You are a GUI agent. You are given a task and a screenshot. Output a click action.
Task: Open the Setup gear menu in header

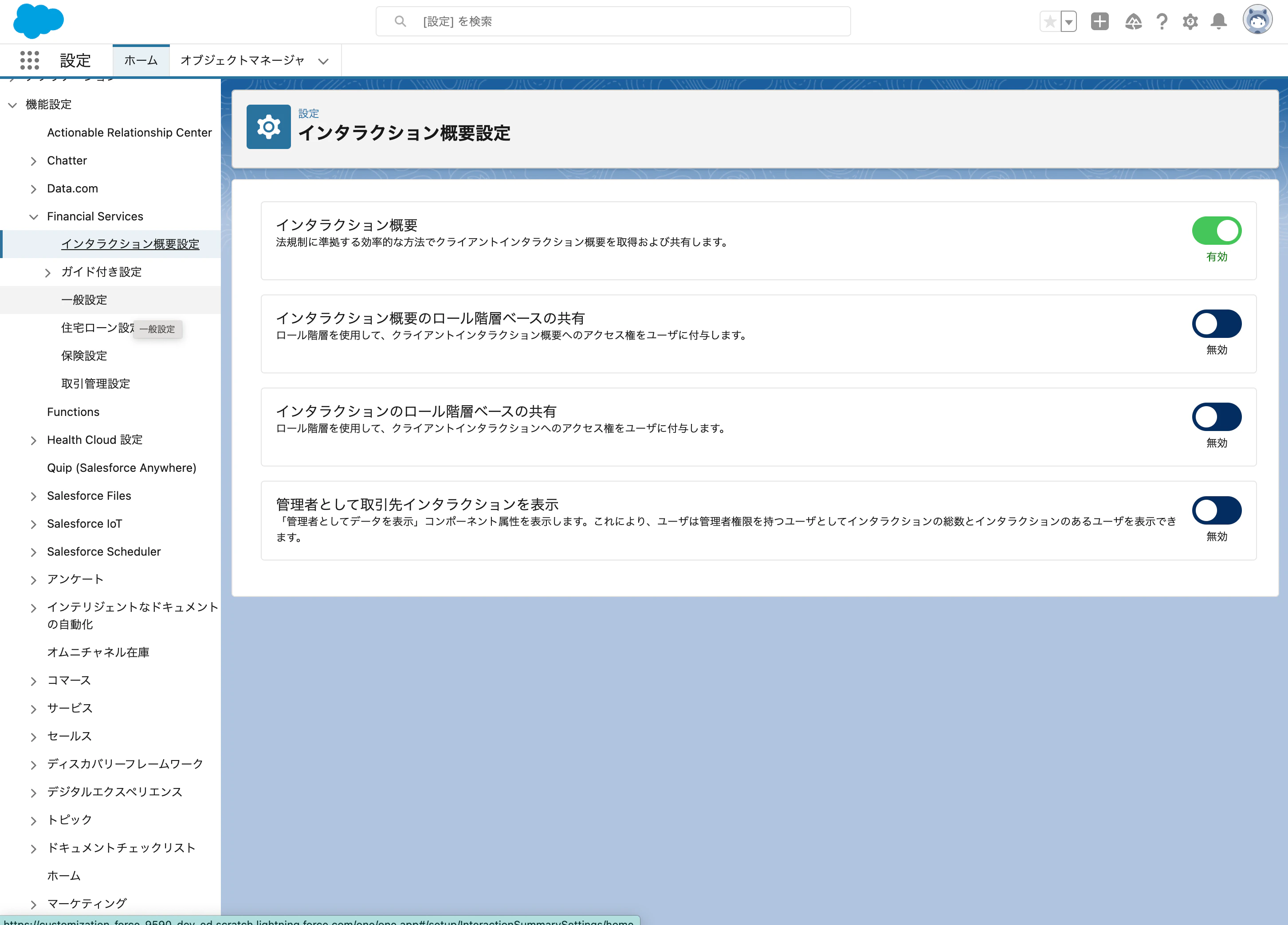[1190, 22]
